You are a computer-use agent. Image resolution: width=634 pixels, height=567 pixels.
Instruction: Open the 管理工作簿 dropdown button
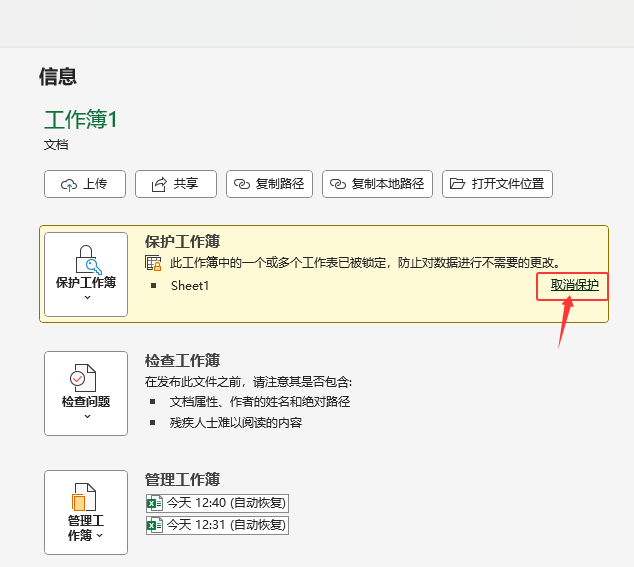tap(86, 512)
